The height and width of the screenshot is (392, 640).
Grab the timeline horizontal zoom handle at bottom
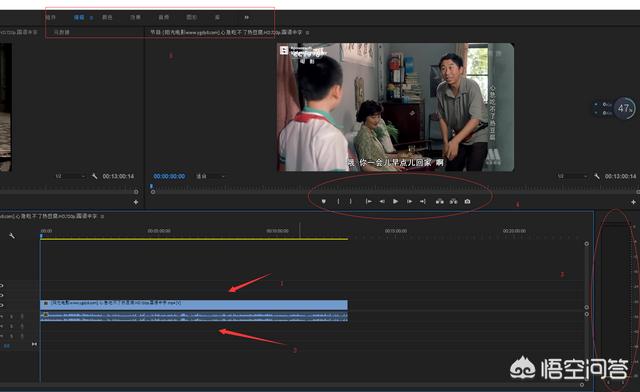(x=582, y=385)
